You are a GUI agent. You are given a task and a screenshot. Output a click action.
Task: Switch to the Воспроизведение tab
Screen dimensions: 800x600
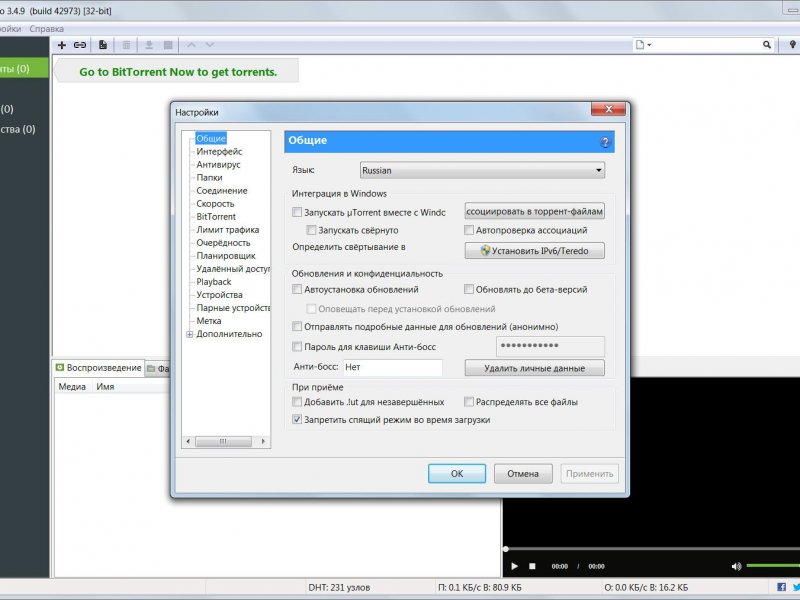(98, 367)
